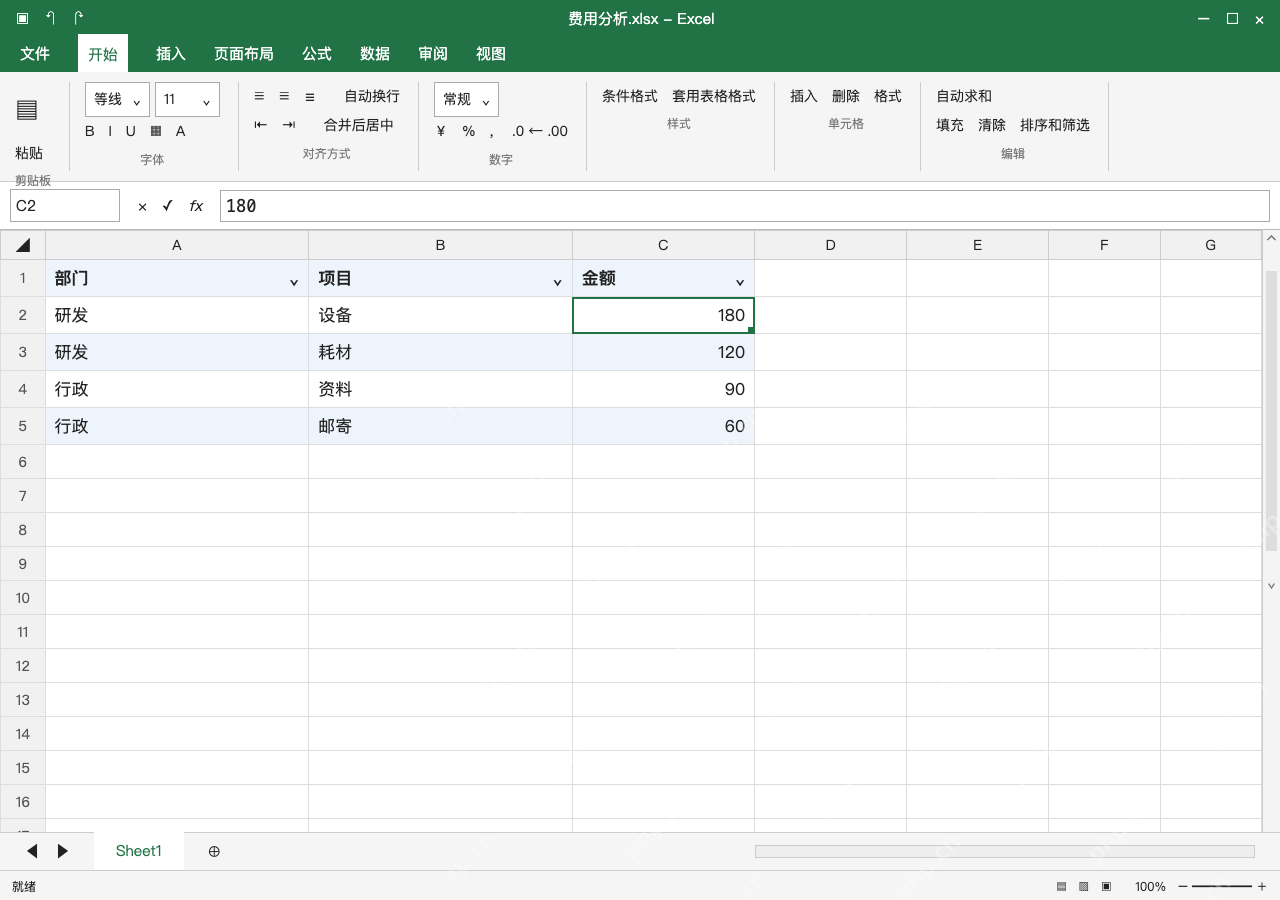Redo the last undone action
The width and height of the screenshot is (1280, 900).
(x=78, y=18)
